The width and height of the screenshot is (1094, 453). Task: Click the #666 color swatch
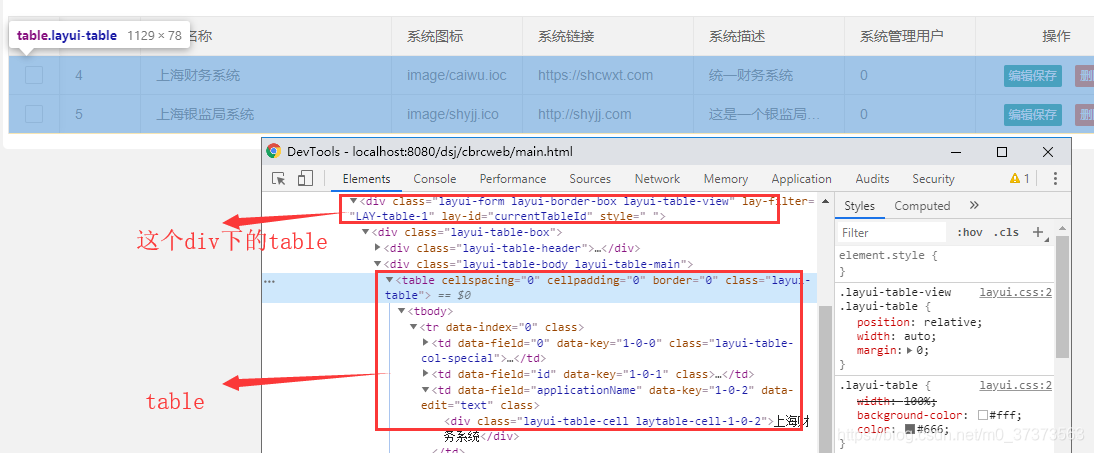pos(910,429)
